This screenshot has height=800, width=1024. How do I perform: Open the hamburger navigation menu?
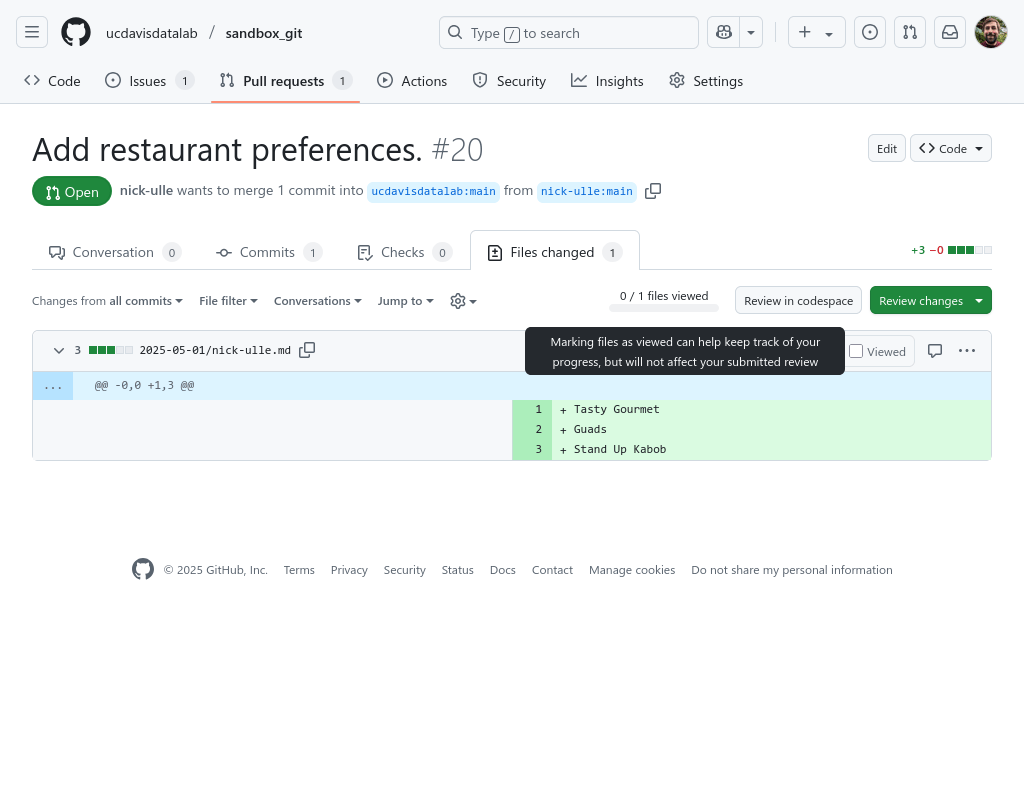pos(32,33)
